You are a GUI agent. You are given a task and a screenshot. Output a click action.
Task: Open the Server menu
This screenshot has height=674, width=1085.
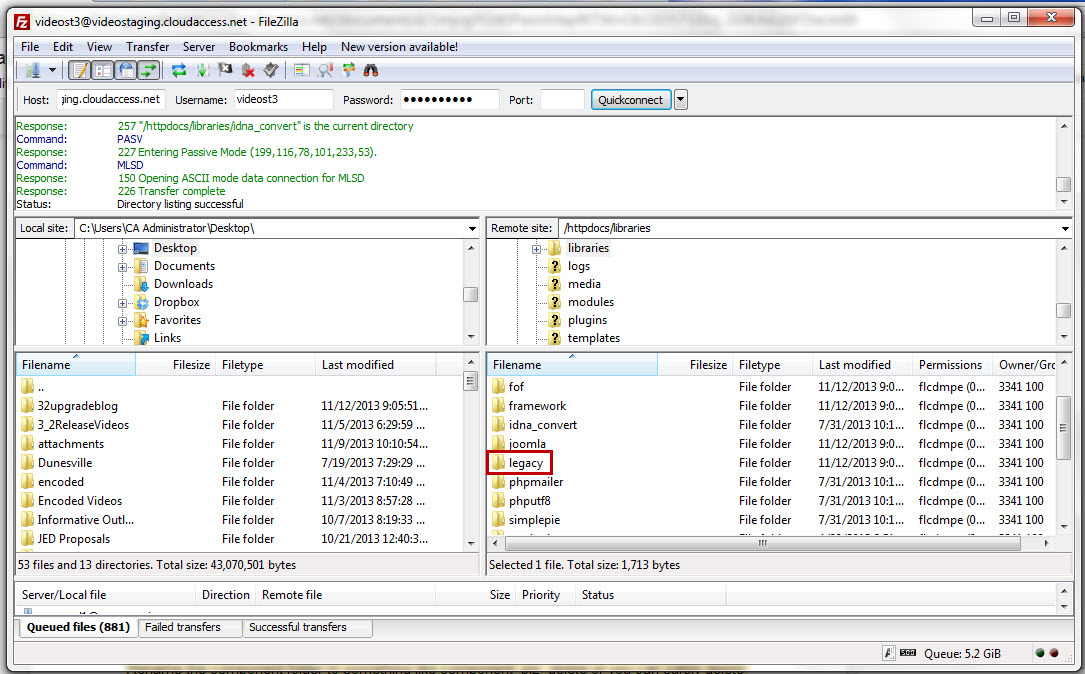point(199,47)
